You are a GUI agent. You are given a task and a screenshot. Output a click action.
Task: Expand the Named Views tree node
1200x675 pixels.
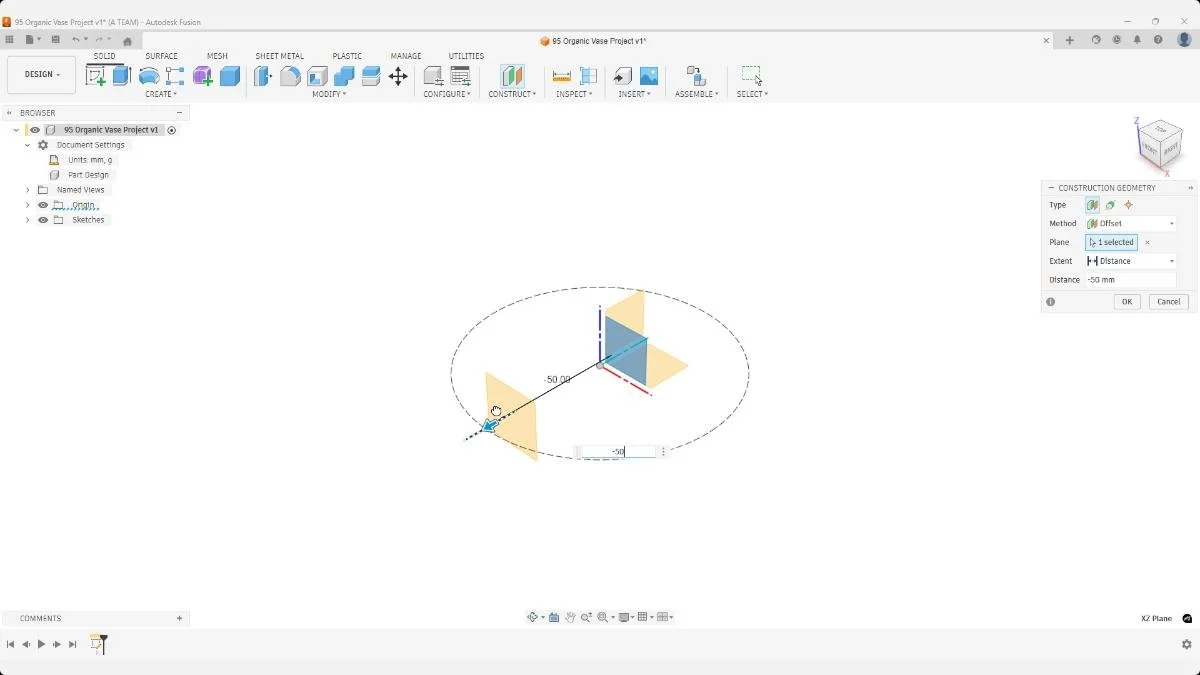27,190
